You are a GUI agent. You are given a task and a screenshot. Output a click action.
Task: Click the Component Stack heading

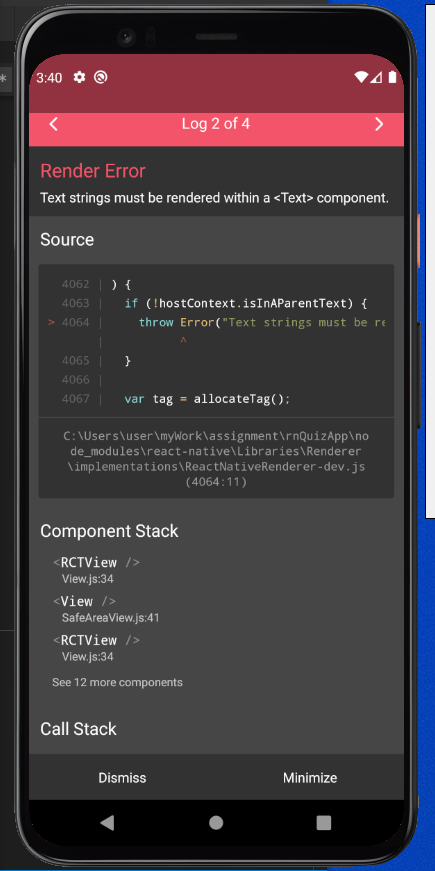(109, 531)
